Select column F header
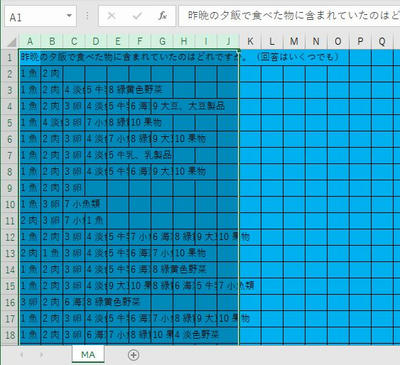The height and width of the screenshot is (365, 400). 140,41
